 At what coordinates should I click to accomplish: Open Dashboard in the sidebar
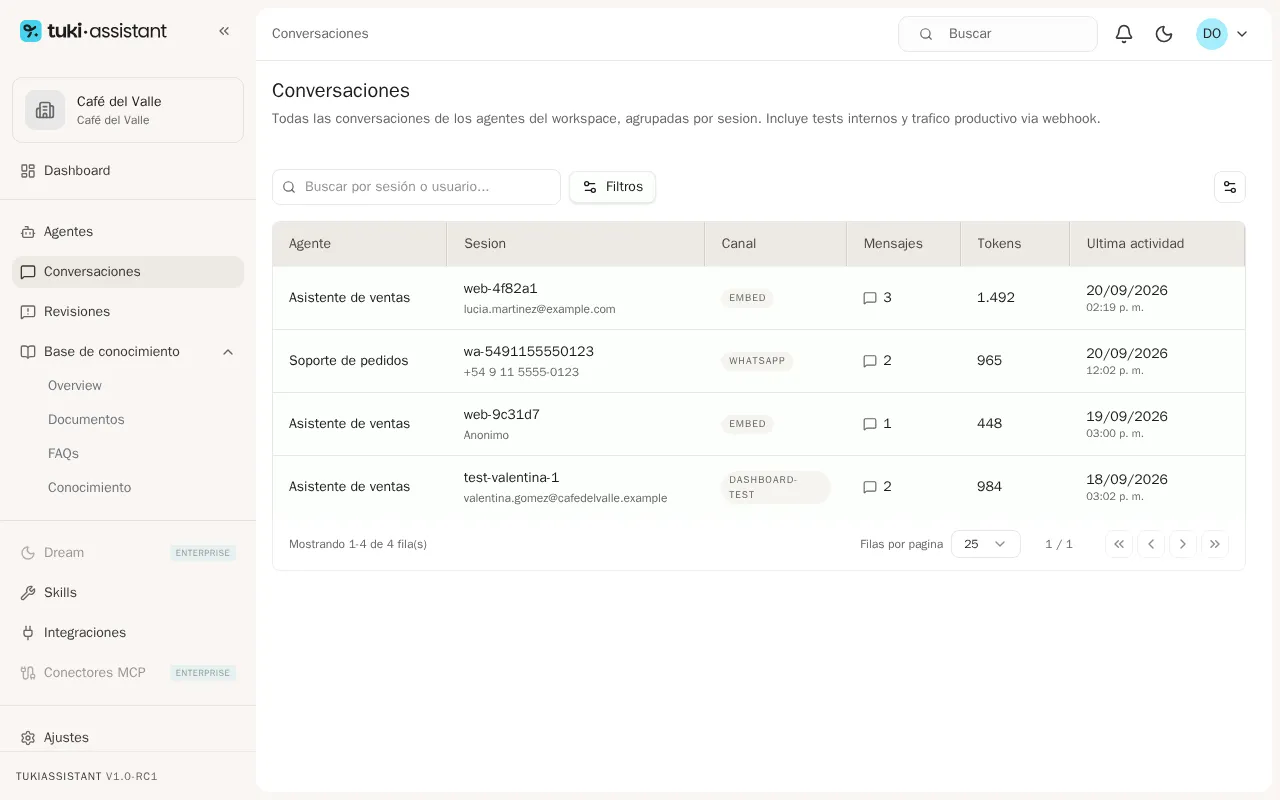pyautogui.click(x=128, y=171)
